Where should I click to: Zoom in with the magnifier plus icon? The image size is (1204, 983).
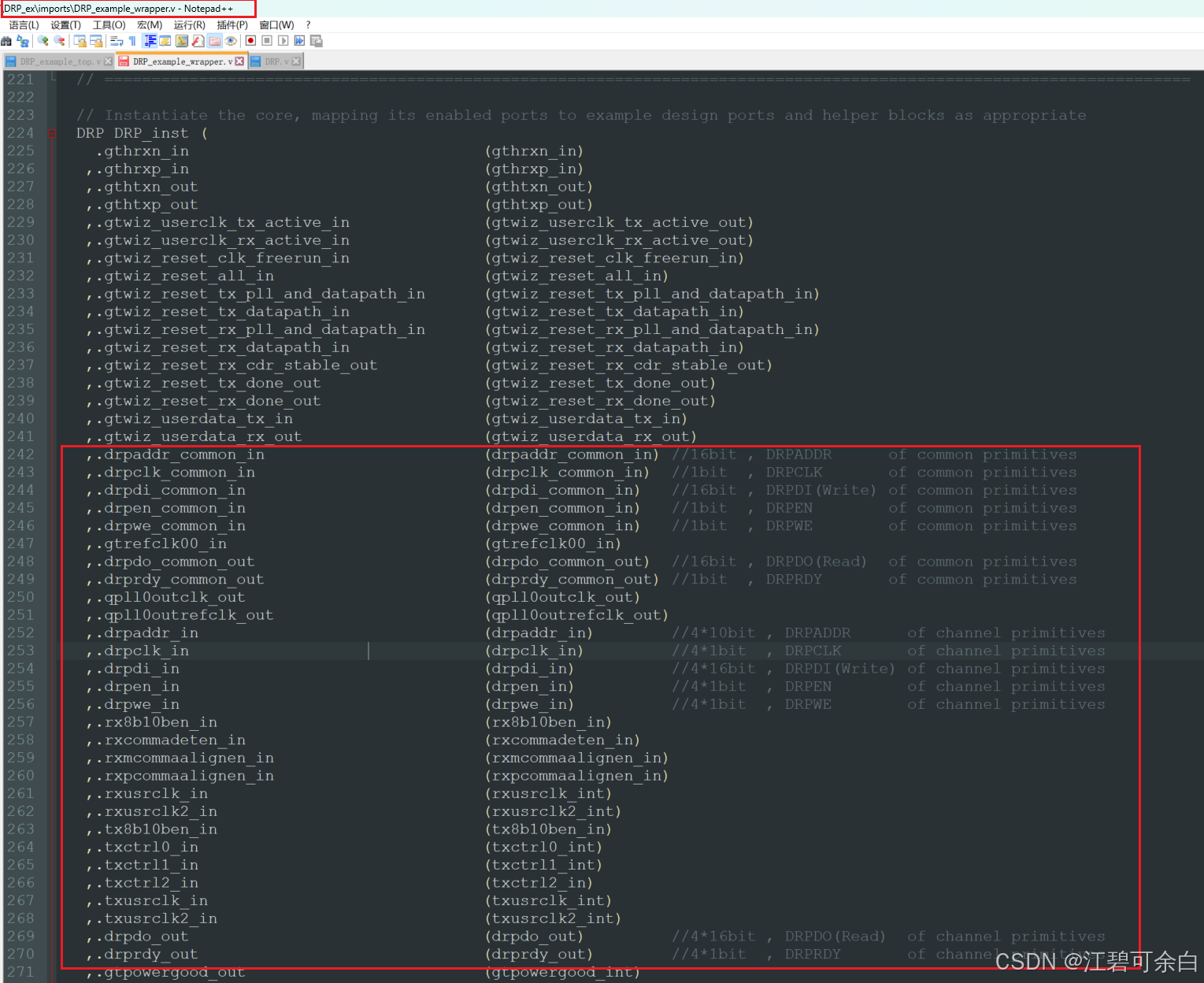click(43, 41)
